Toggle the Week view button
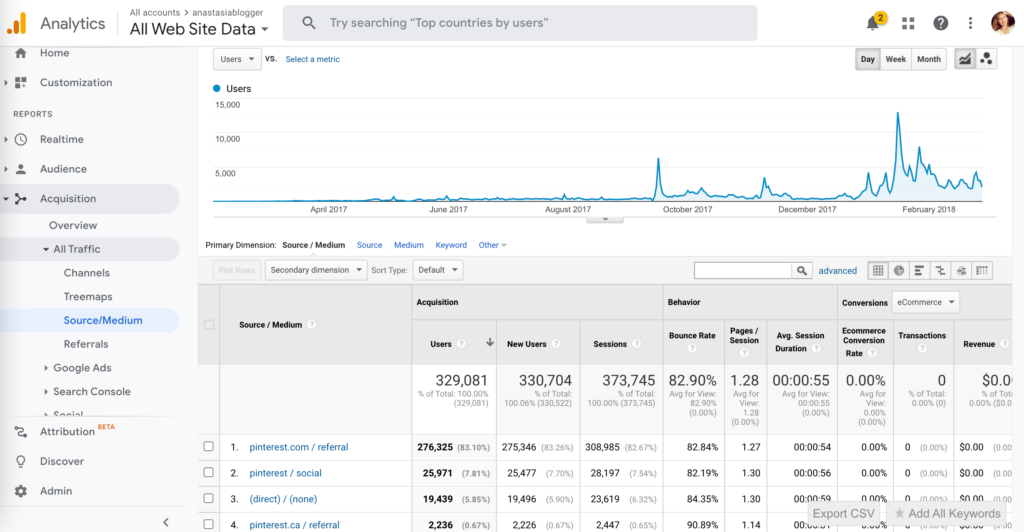 coord(895,59)
